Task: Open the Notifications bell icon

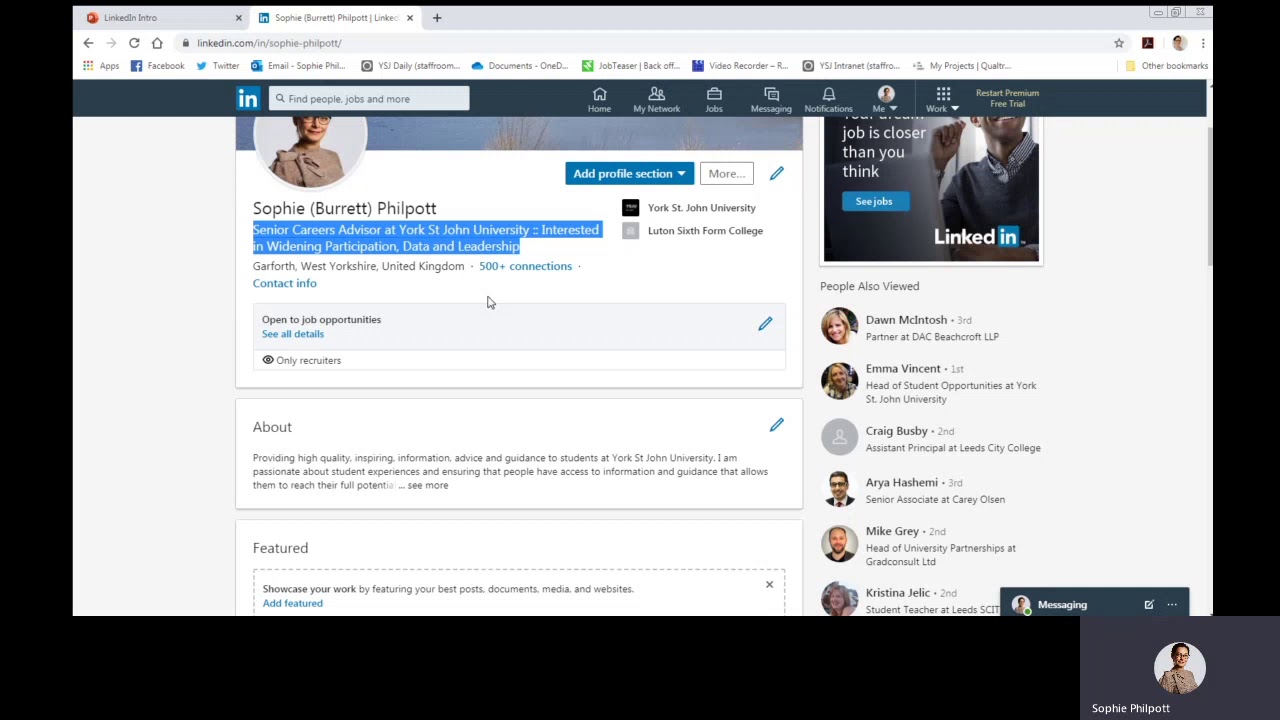Action: point(828,100)
